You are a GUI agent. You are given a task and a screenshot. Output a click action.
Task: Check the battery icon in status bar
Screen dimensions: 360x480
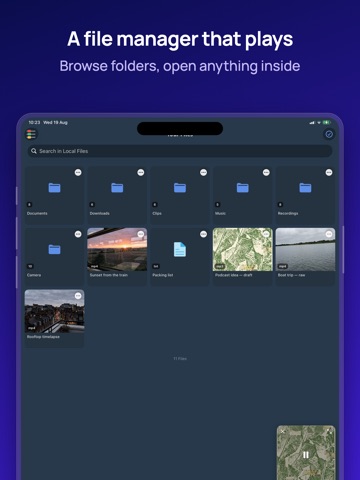pyautogui.click(x=327, y=123)
